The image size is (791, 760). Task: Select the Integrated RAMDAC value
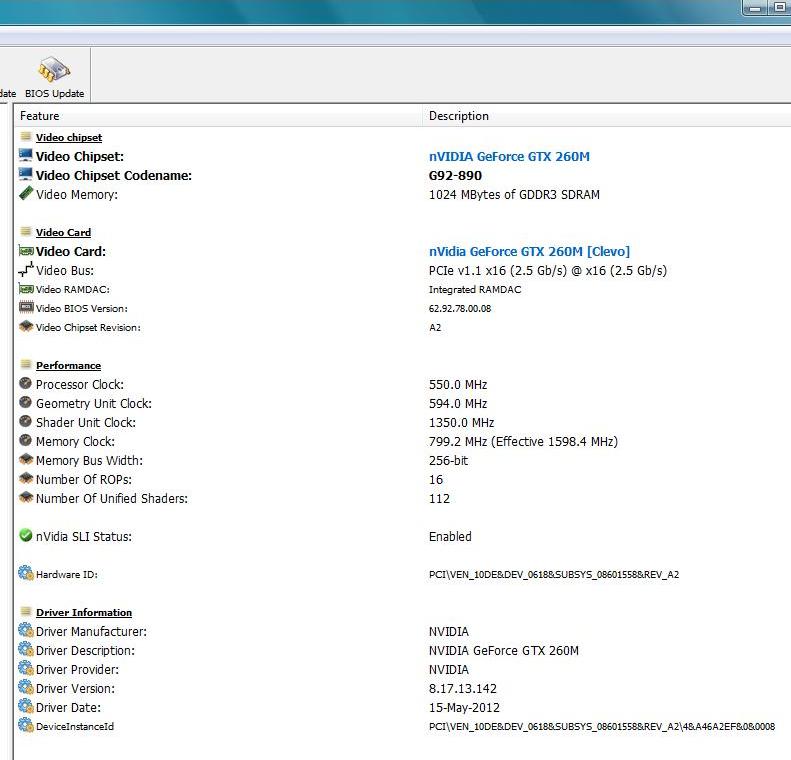[x=475, y=289]
